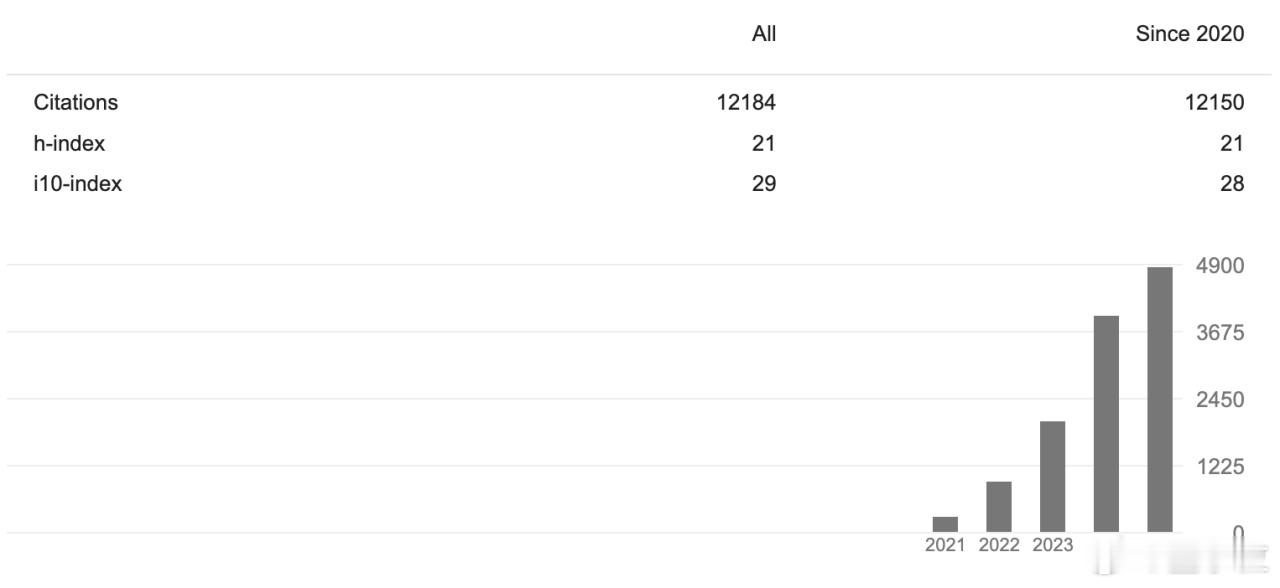Click the h-index row label
The image size is (1280, 588).
69,143
